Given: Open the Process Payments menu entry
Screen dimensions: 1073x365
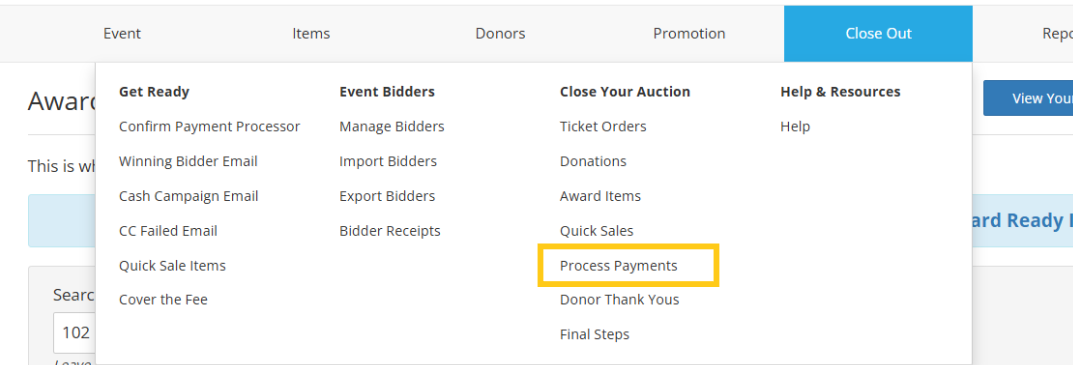Looking at the screenshot, I should point(619,266).
